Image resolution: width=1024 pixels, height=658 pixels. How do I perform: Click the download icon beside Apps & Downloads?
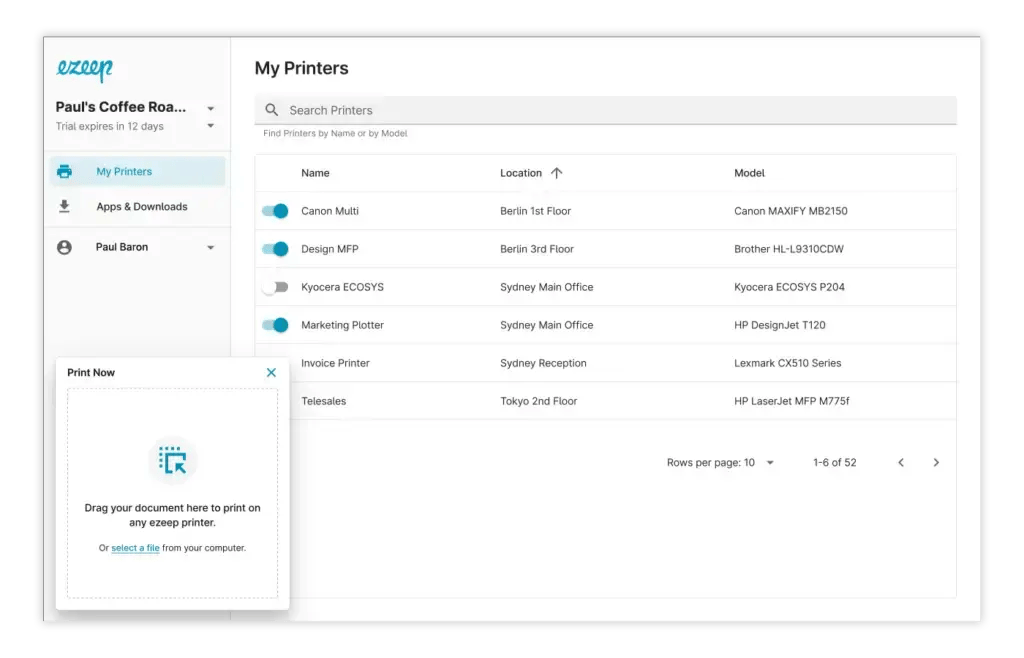pos(65,206)
